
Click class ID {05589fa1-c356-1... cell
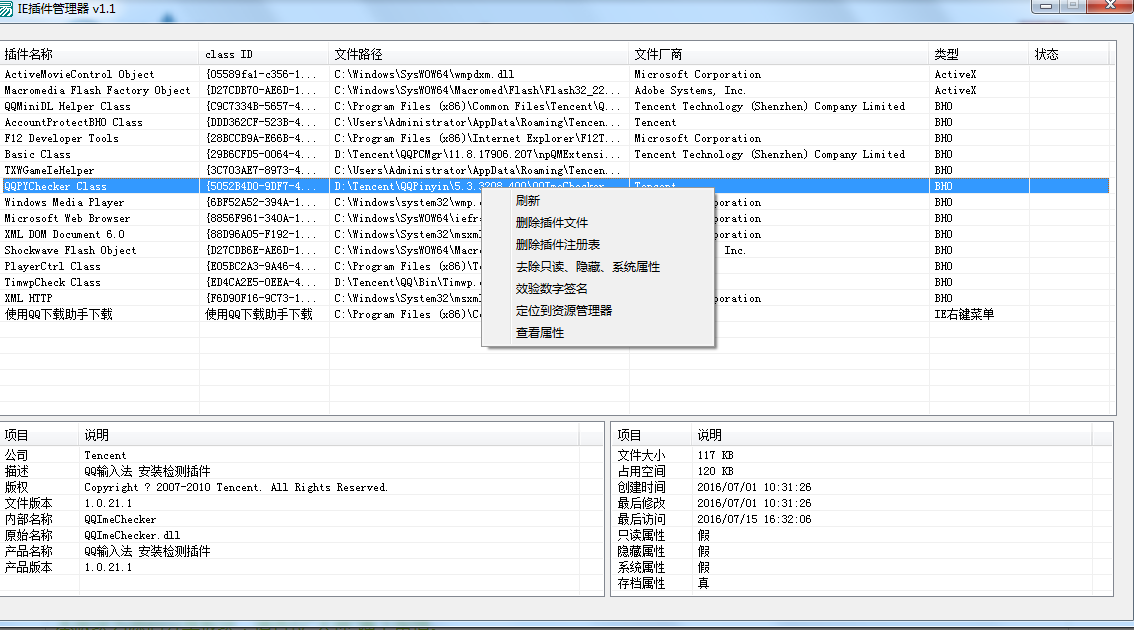point(260,74)
